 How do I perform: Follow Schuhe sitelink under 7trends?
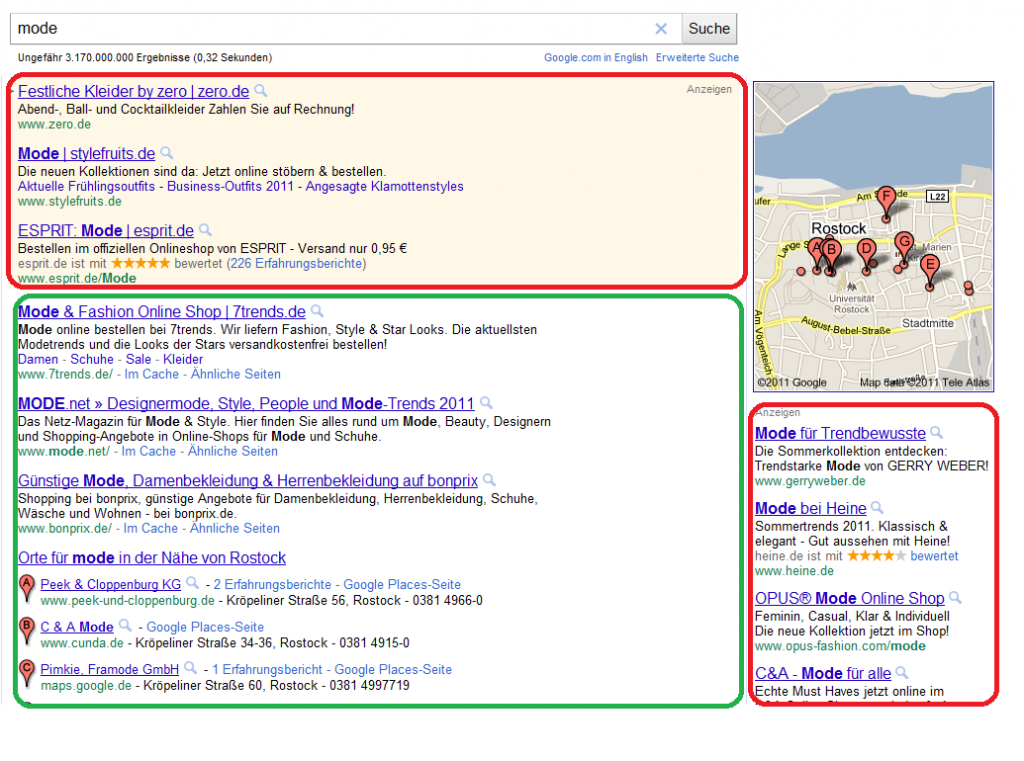pos(92,359)
